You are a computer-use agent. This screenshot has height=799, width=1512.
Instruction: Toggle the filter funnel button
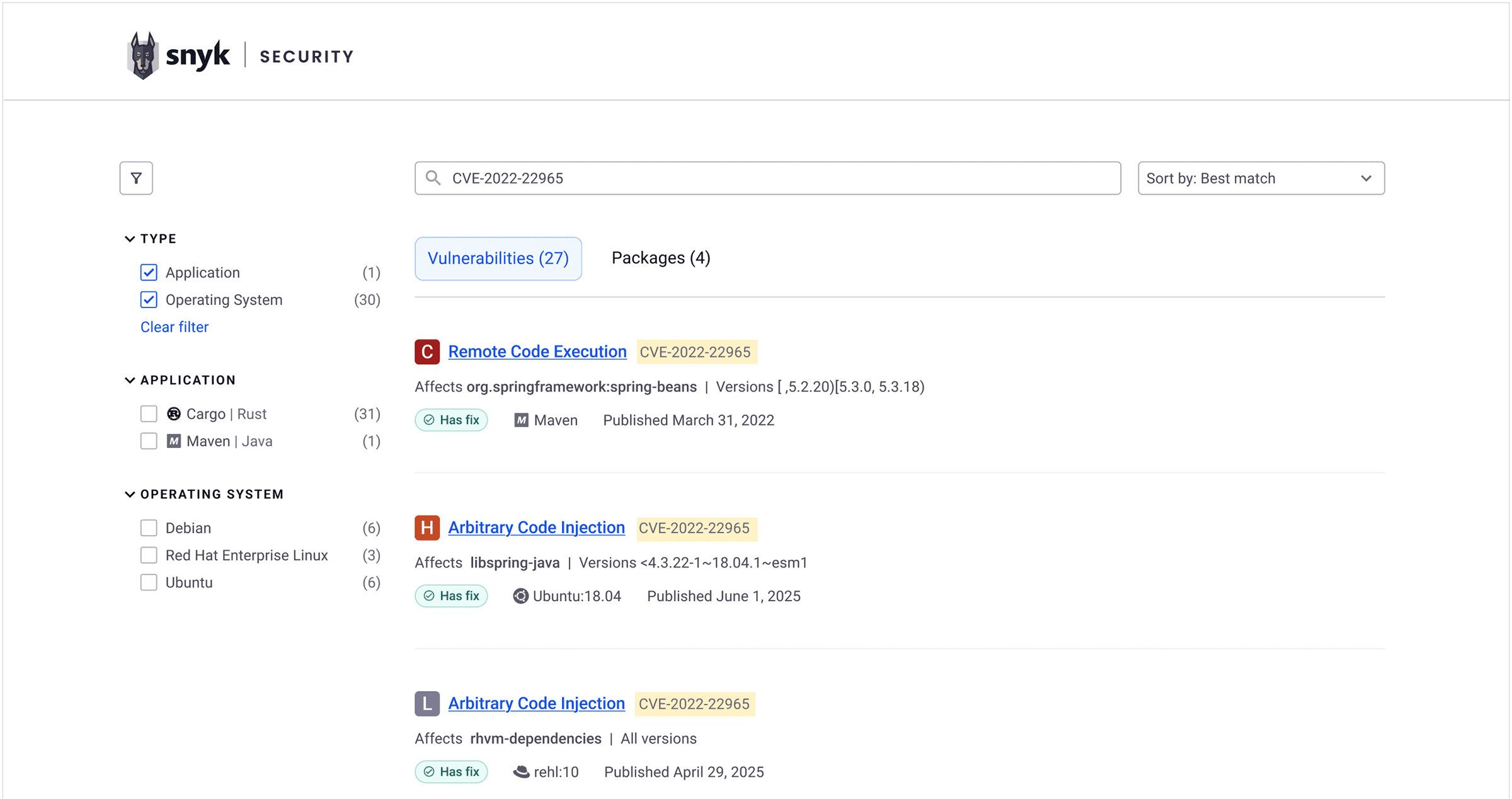[136, 178]
